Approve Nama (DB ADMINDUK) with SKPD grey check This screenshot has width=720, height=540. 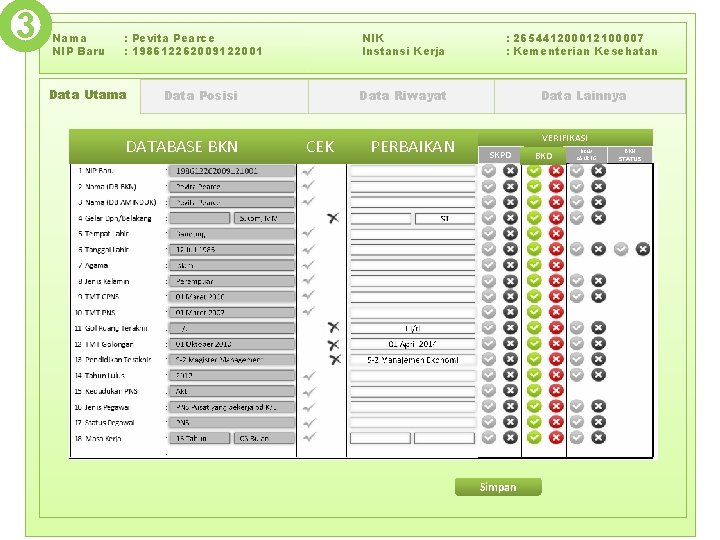pos(489,202)
